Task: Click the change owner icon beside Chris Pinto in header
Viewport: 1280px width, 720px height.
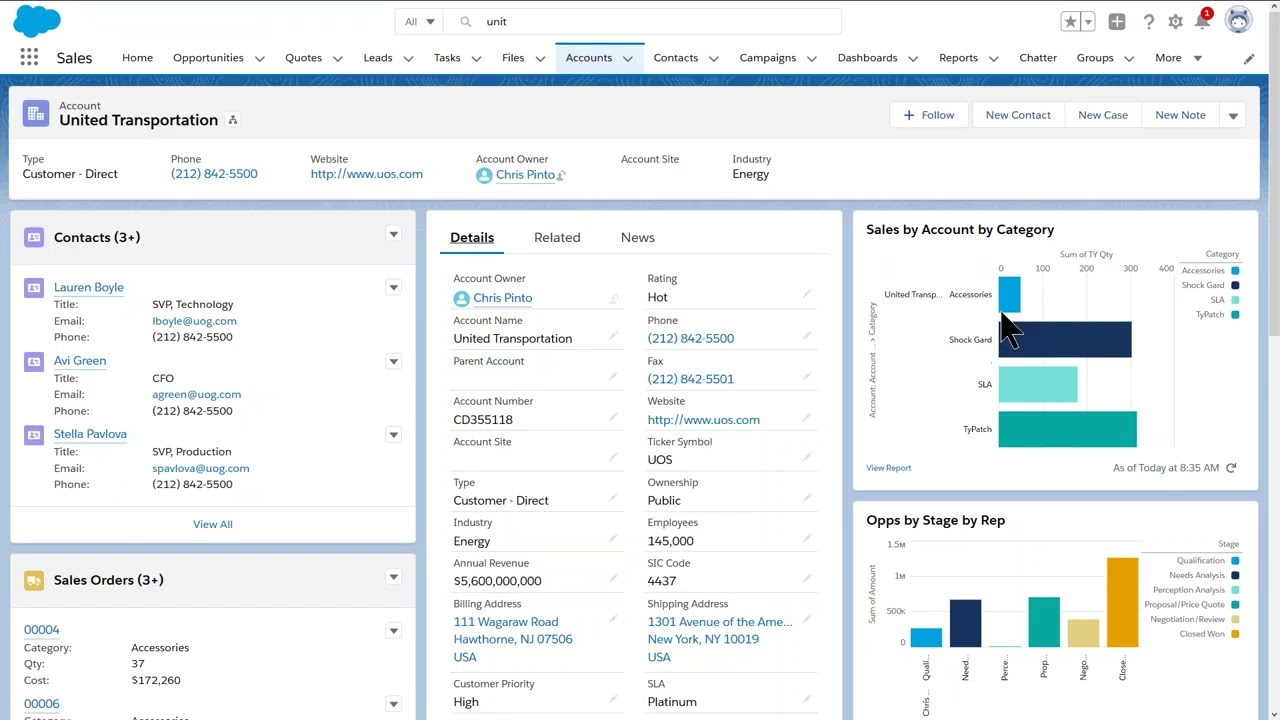Action: point(562,175)
